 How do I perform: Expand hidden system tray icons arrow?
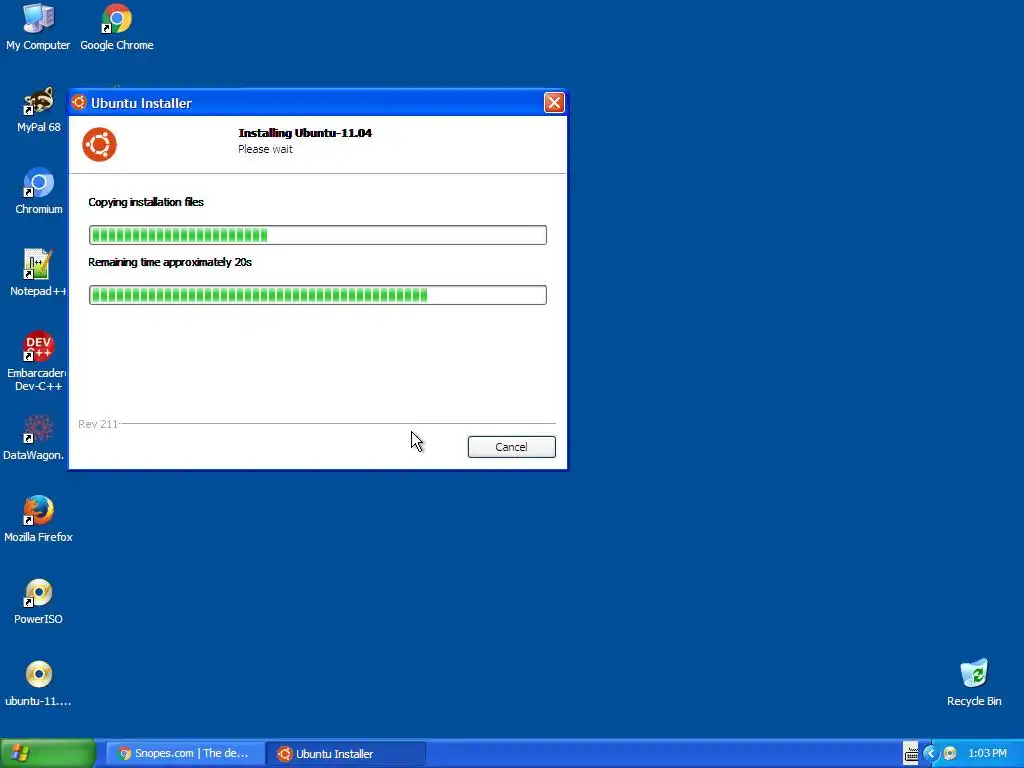click(931, 754)
